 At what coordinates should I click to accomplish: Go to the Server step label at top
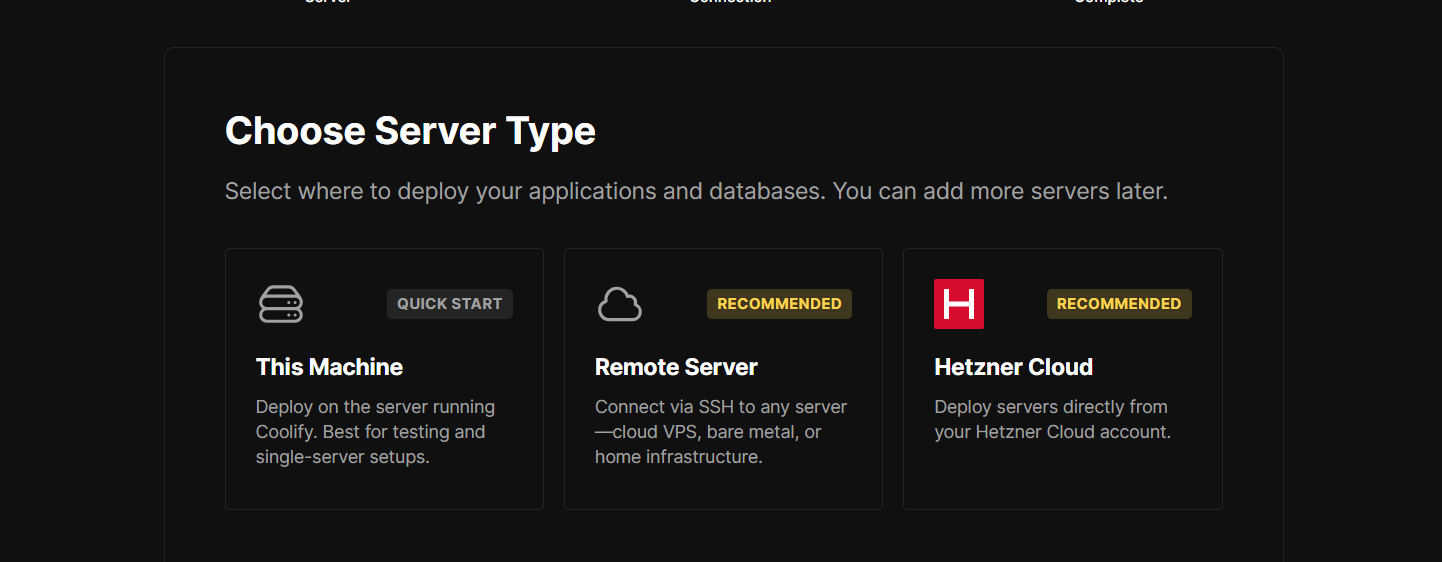point(329,2)
